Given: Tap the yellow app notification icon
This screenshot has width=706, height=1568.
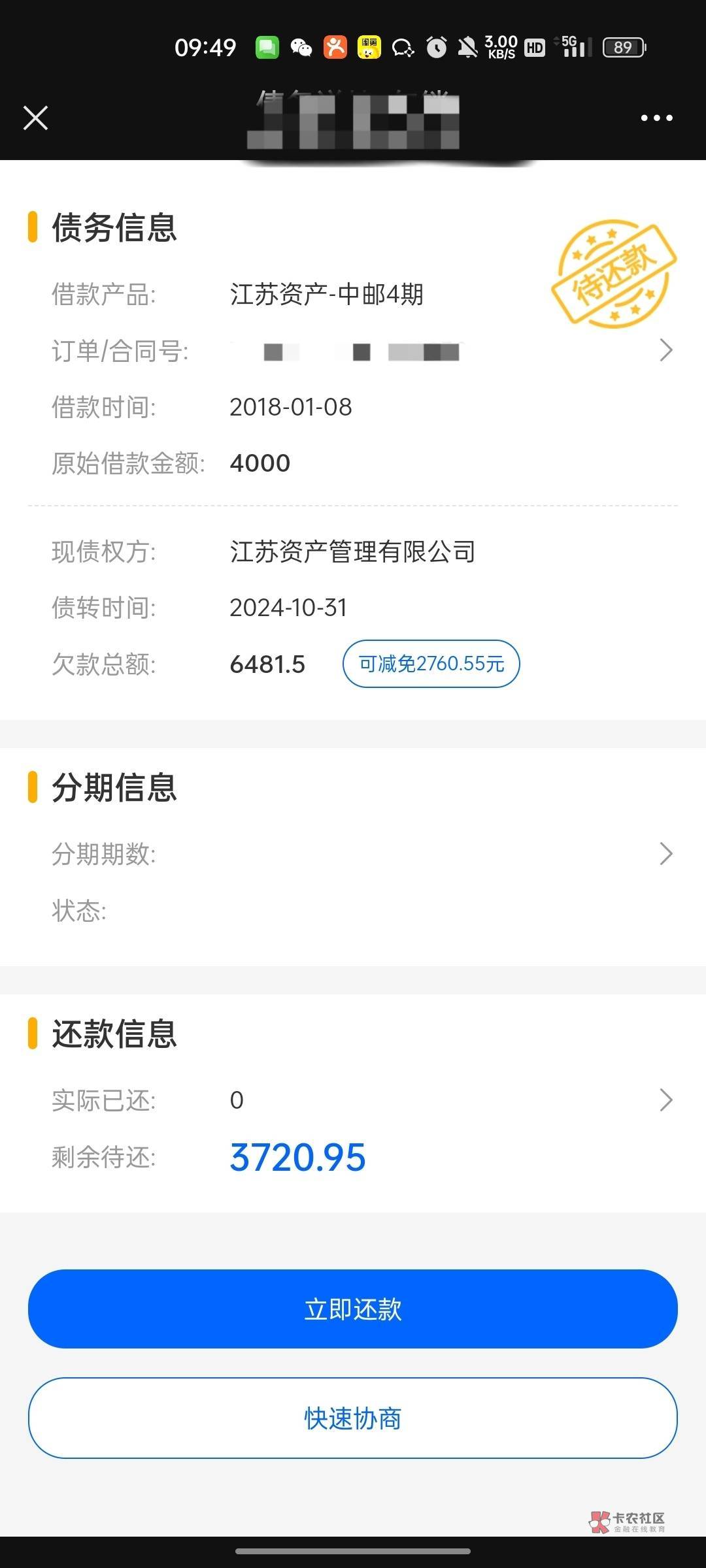Looking at the screenshot, I should point(369,48).
